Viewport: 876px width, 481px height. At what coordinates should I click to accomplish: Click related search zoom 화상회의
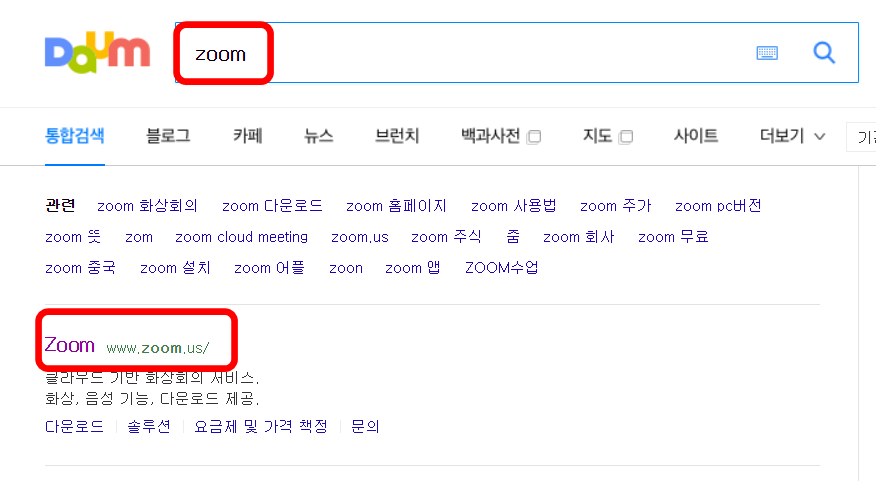pyautogui.click(x=147, y=206)
